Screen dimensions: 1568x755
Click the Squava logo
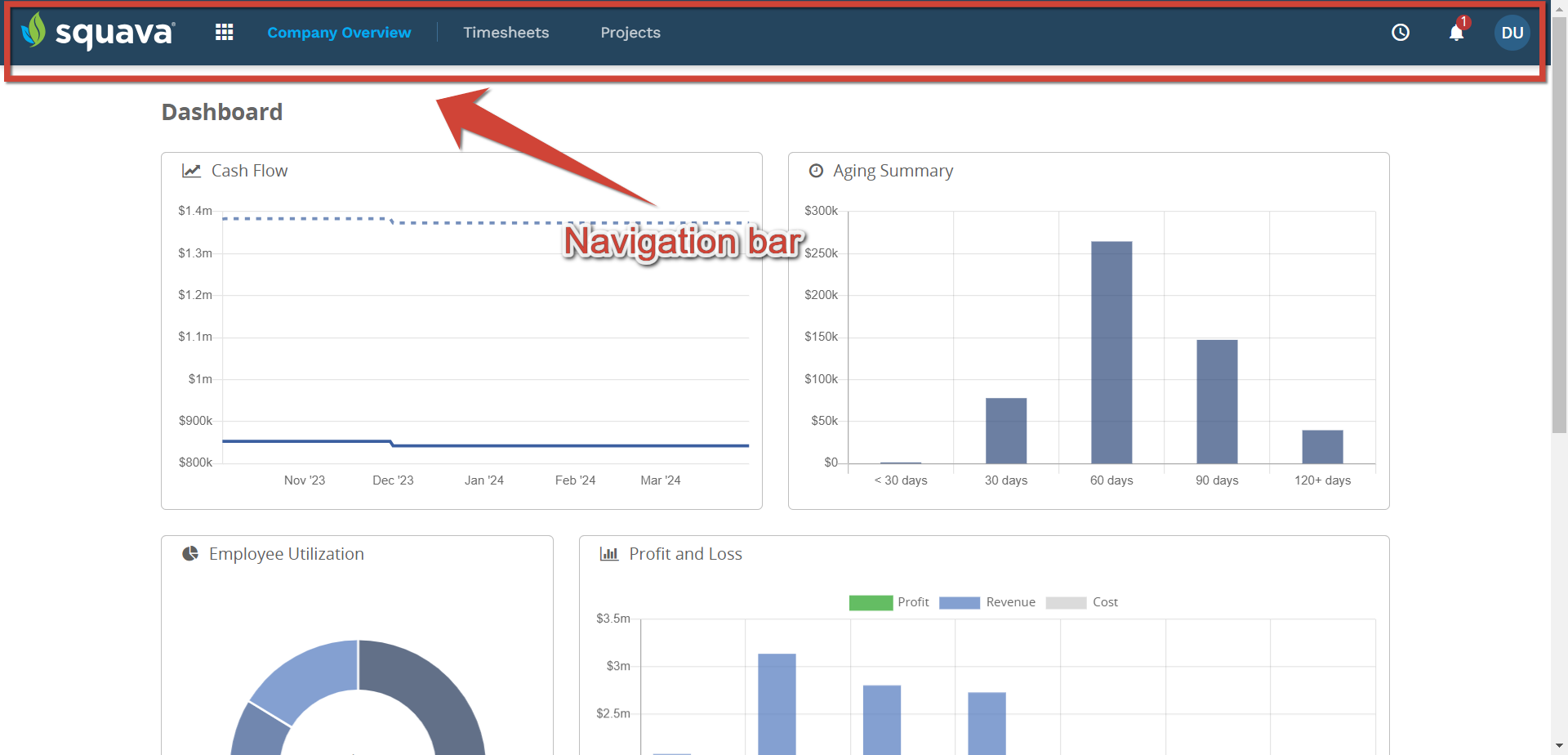pyautogui.click(x=97, y=32)
